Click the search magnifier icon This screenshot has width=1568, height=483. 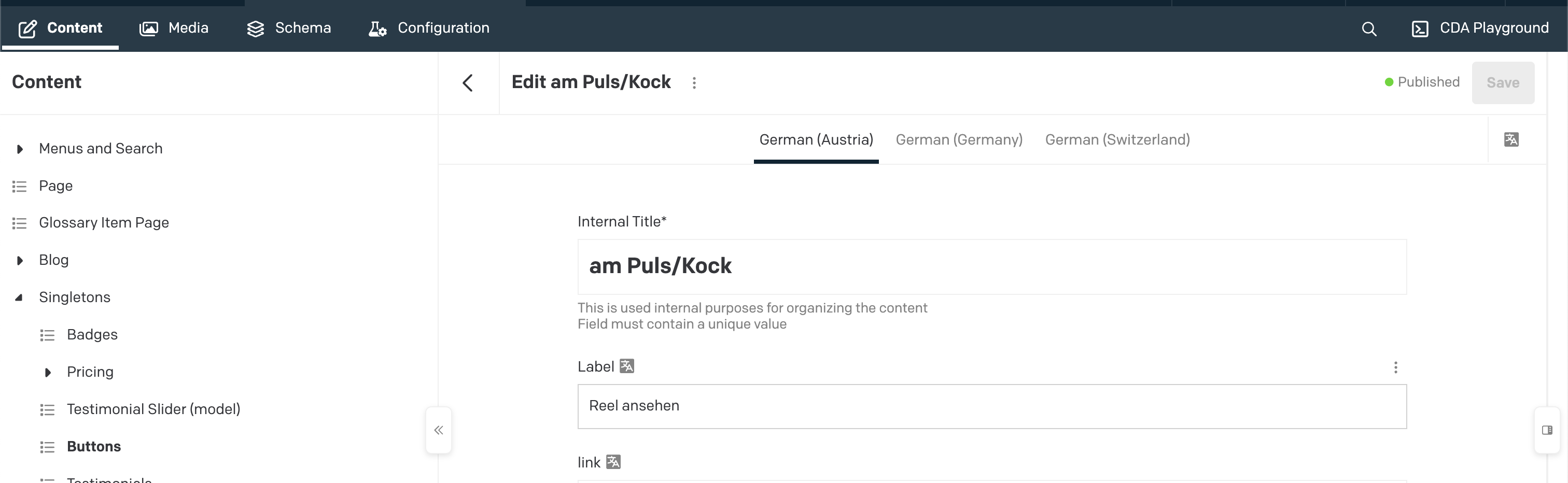[1368, 29]
